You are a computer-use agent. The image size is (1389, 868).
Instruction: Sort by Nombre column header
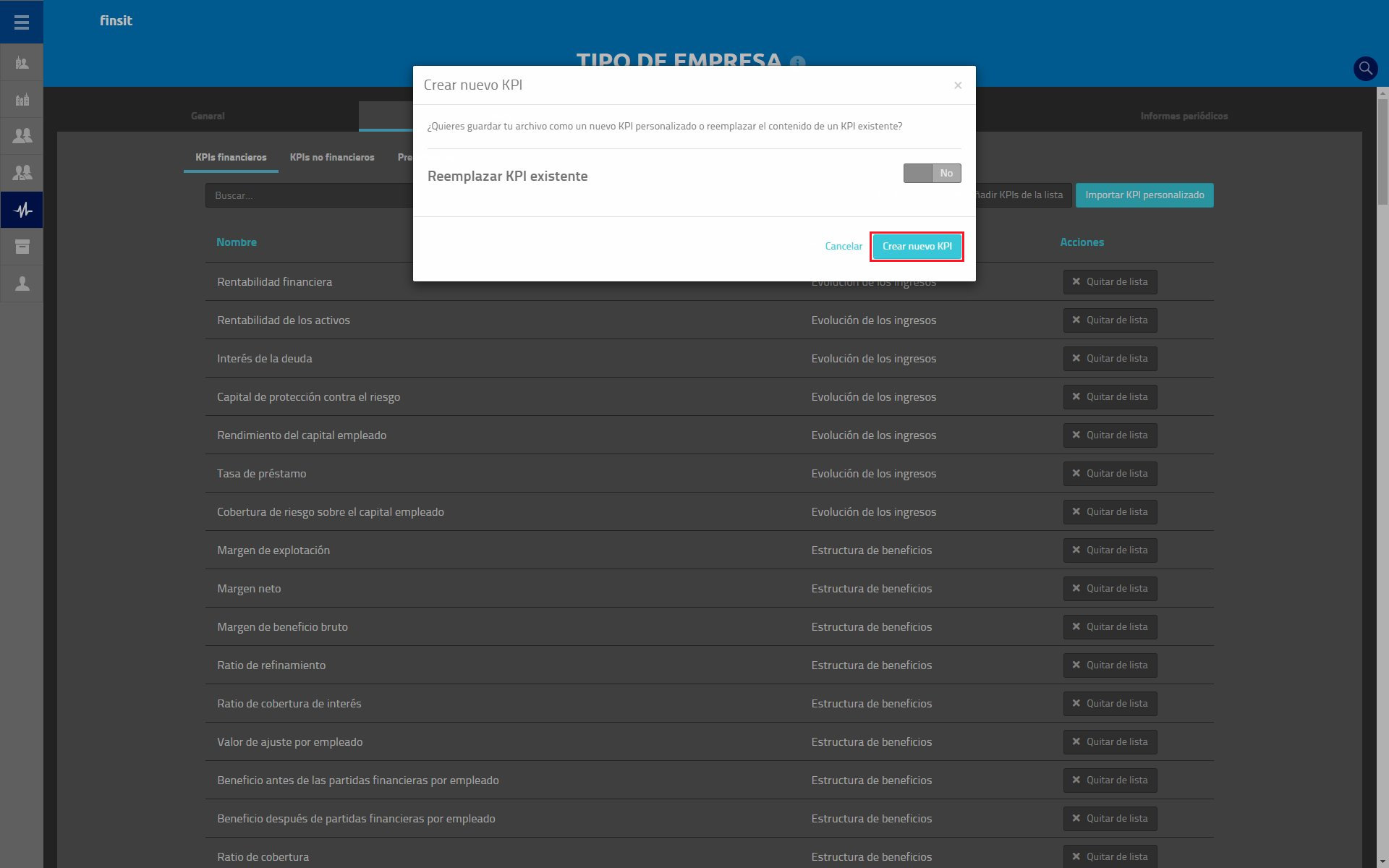[x=237, y=242]
